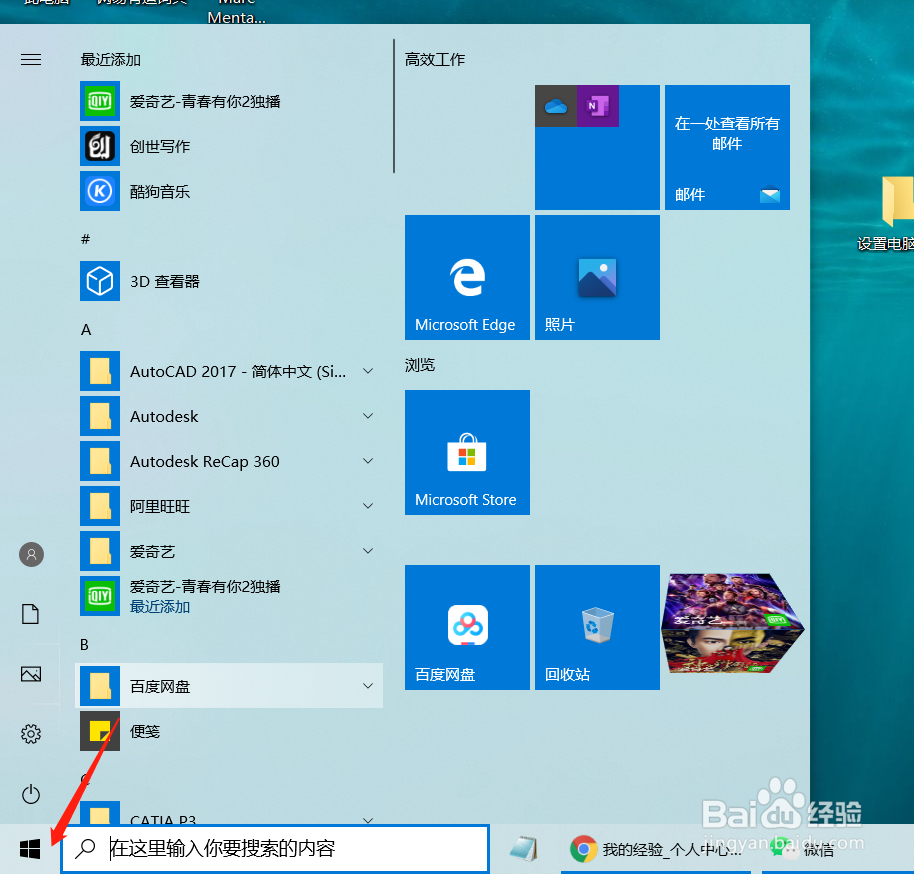Open the 爱奇艺 video cube tile
Image resolution: width=914 pixels, height=874 pixels.
[733, 624]
